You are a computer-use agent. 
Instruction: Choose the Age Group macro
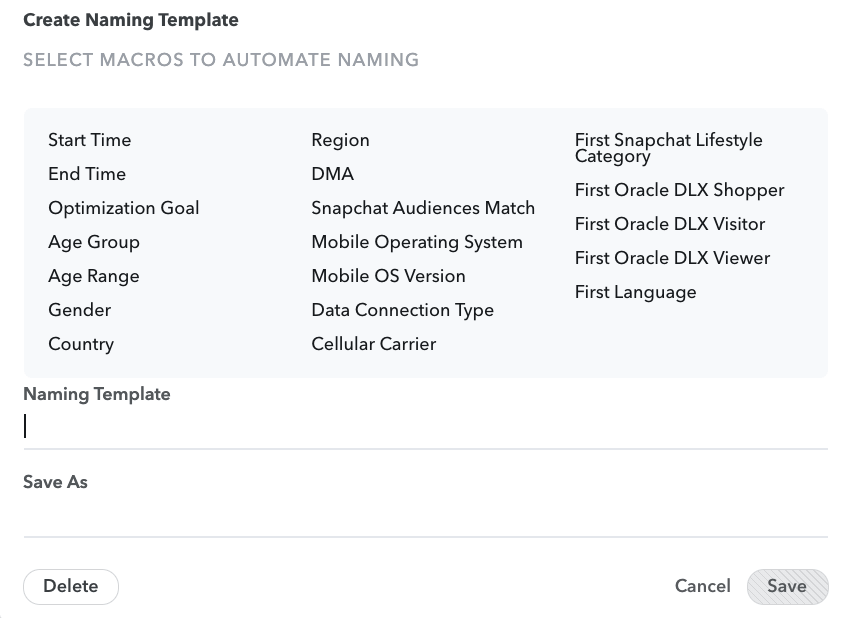coord(94,242)
